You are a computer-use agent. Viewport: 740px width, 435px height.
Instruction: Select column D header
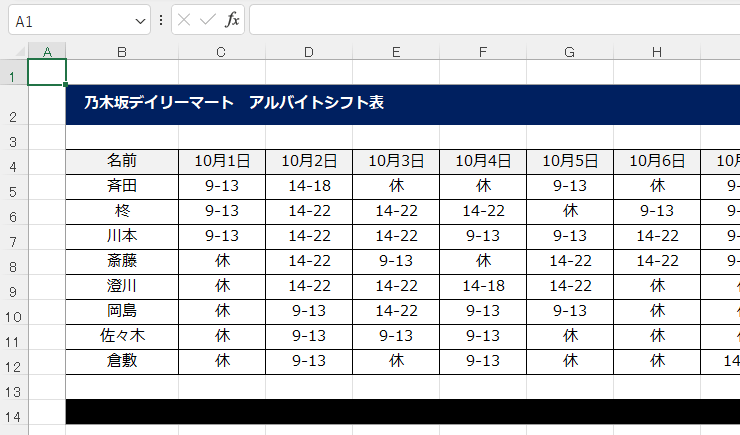(309, 51)
